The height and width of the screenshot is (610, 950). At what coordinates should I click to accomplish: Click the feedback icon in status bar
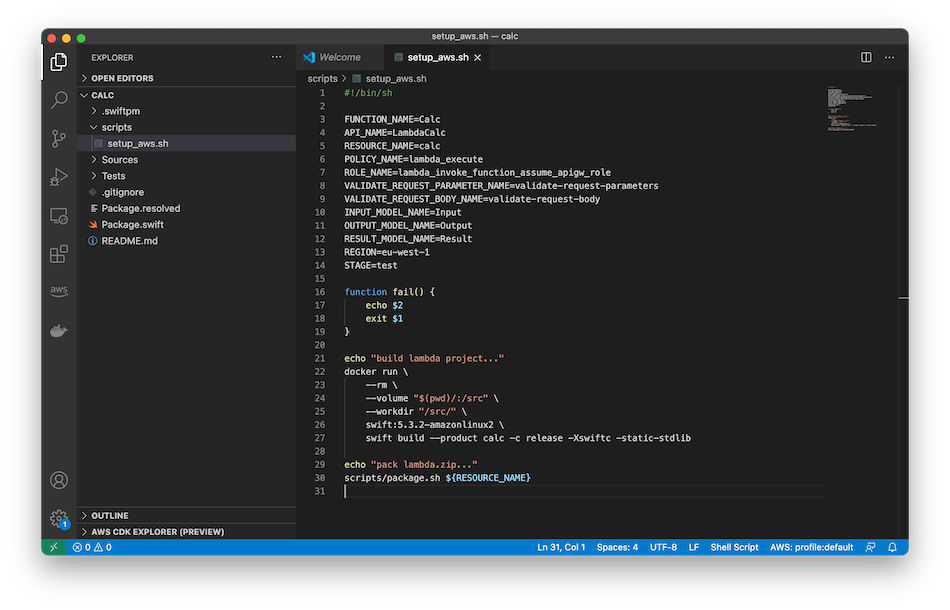click(870, 547)
